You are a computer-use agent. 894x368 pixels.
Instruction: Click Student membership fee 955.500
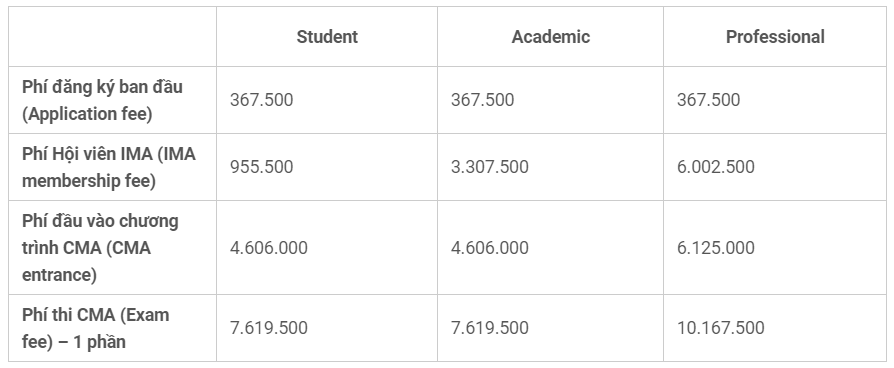(x=261, y=167)
